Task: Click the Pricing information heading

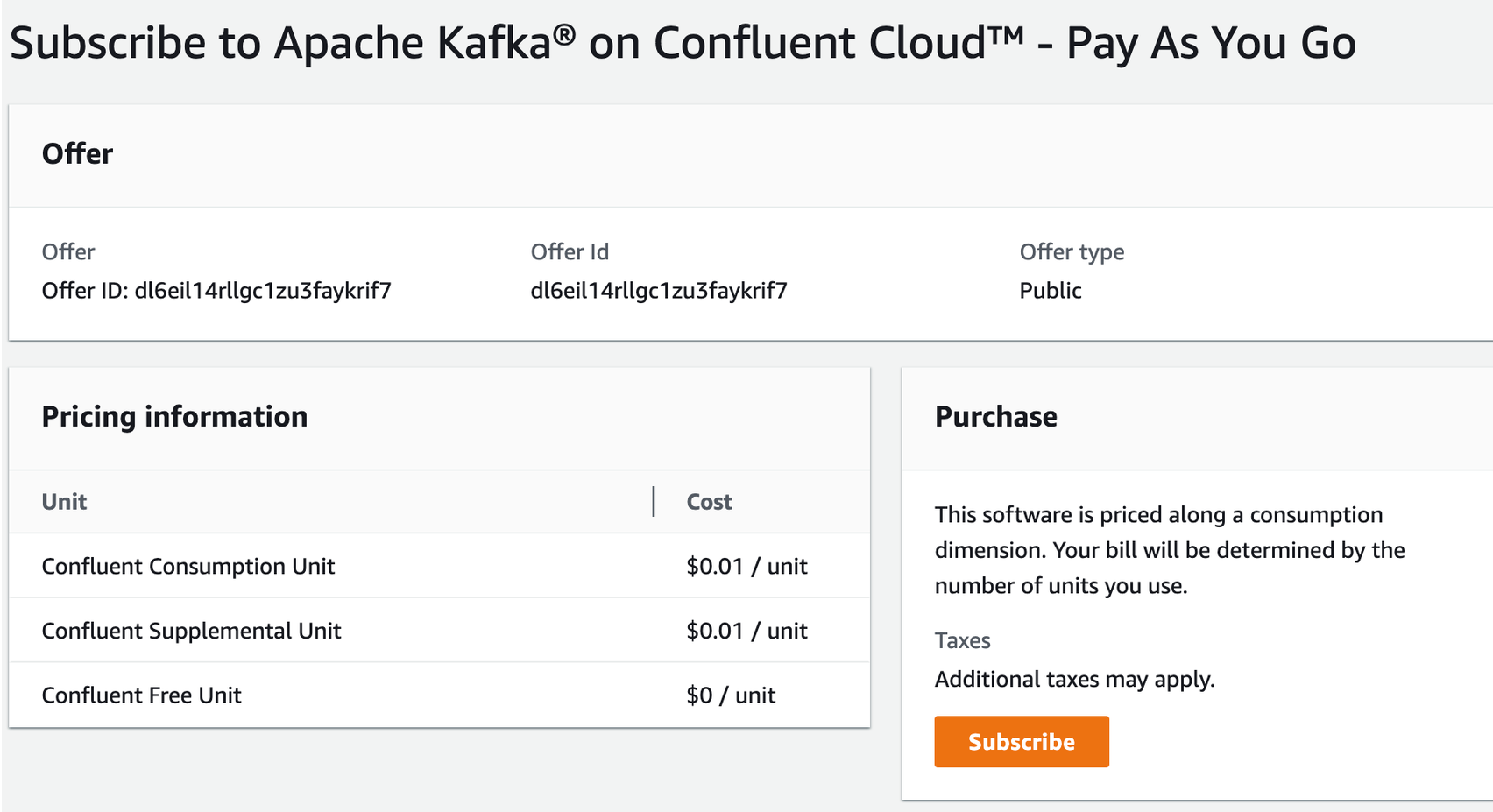Action: tap(174, 417)
